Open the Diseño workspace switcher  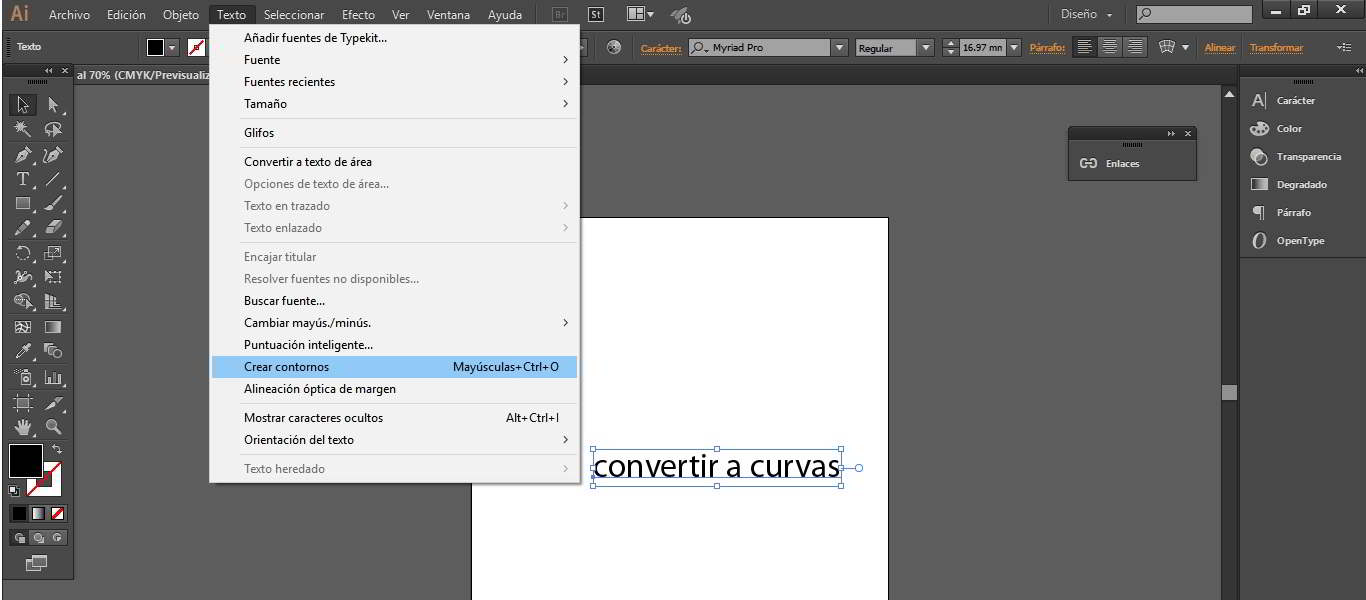coord(1087,15)
